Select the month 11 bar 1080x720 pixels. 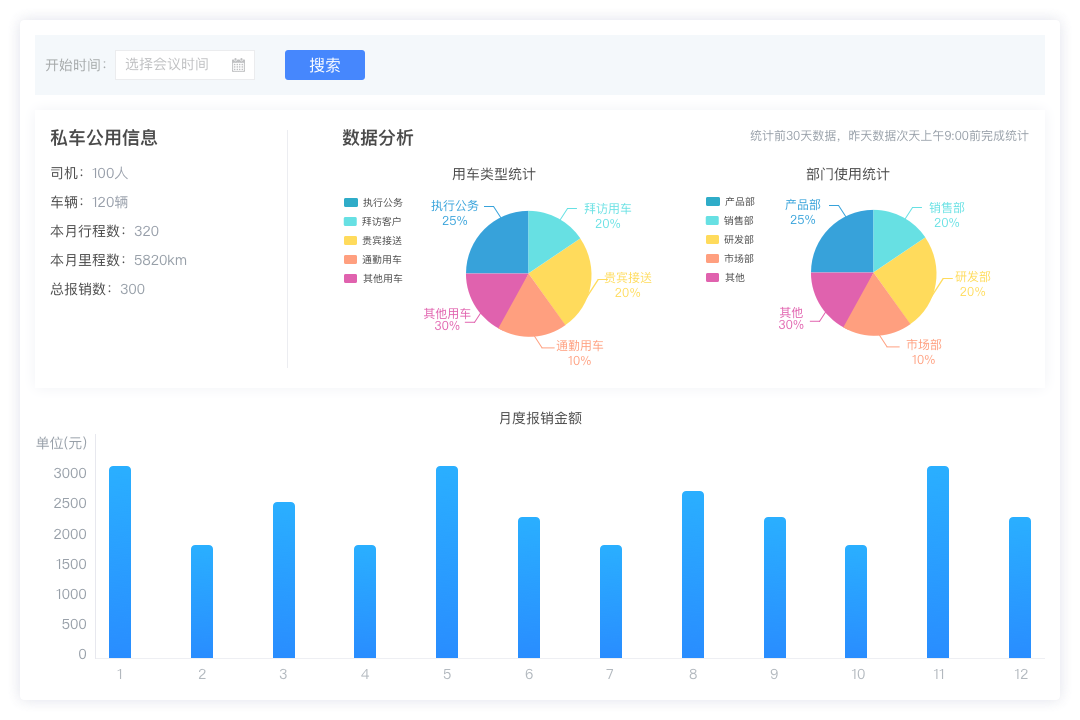point(938,562)
